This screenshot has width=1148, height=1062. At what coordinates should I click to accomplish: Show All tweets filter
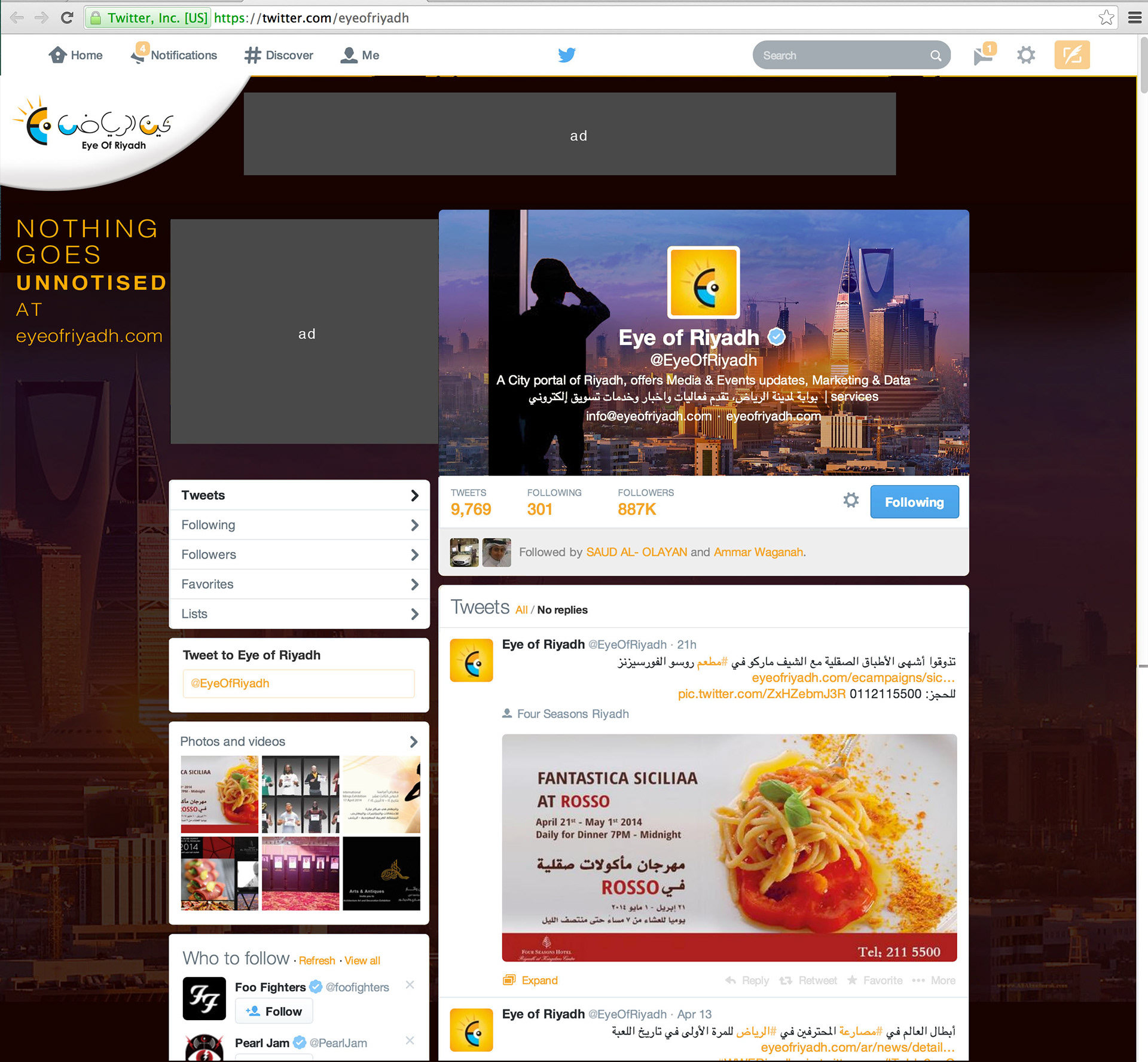(521, 610)
